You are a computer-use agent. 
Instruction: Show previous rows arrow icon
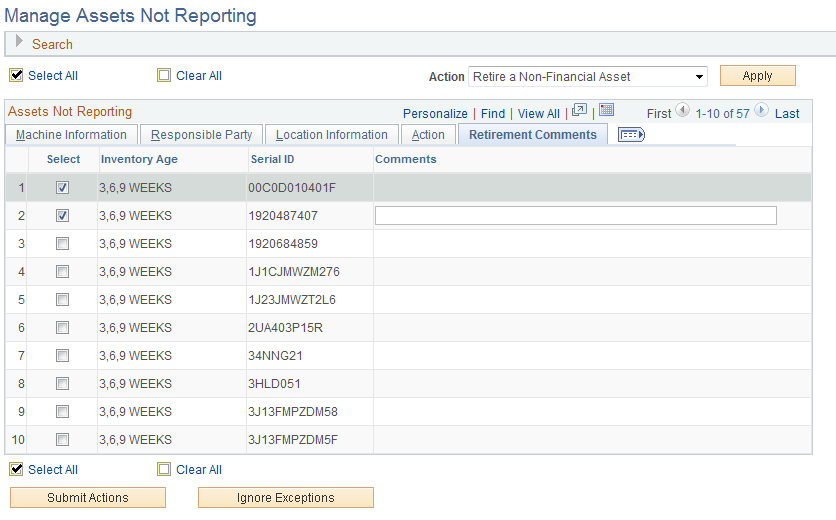682,110
